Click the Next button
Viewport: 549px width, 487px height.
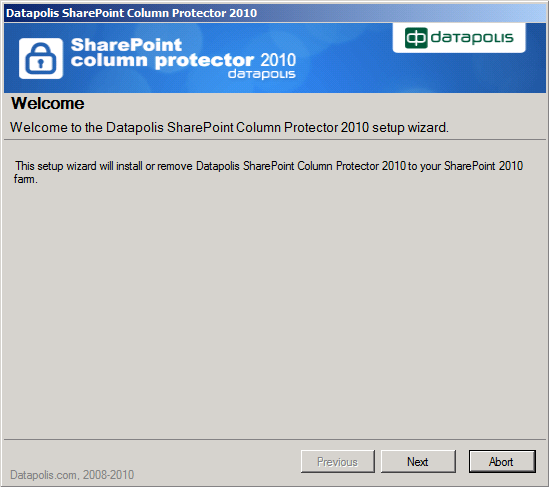point(418,461)
